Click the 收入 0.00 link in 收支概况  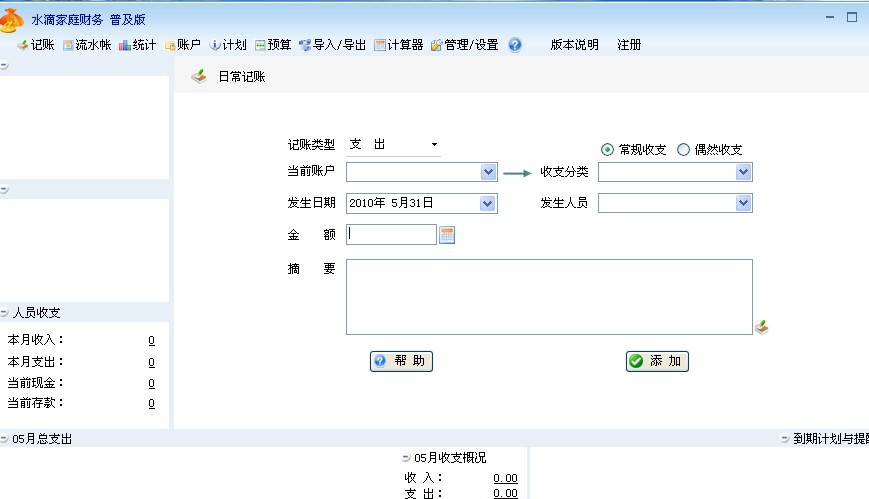pyautogui.click(x=505, y=478)
